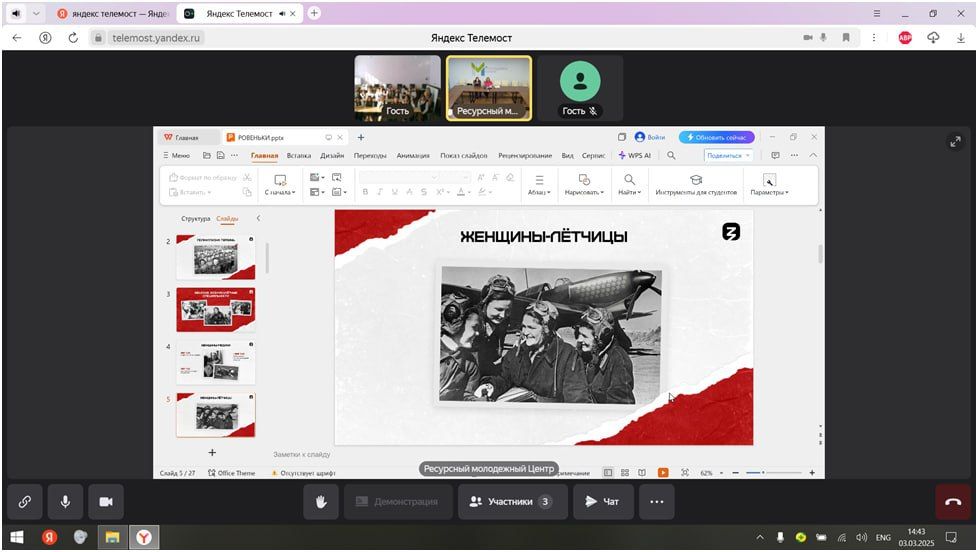The image size is (978, 552).
Task: Open Yandex home button next to back arrow
Action: click(x=45, y=37)
